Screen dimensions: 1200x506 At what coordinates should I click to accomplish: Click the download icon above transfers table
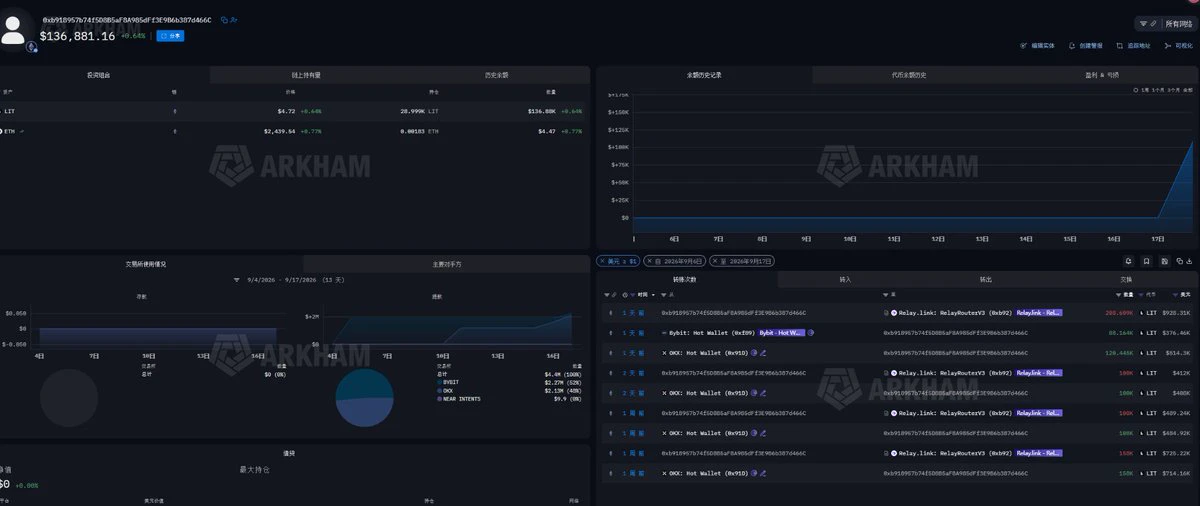(x=1190, y=261)
